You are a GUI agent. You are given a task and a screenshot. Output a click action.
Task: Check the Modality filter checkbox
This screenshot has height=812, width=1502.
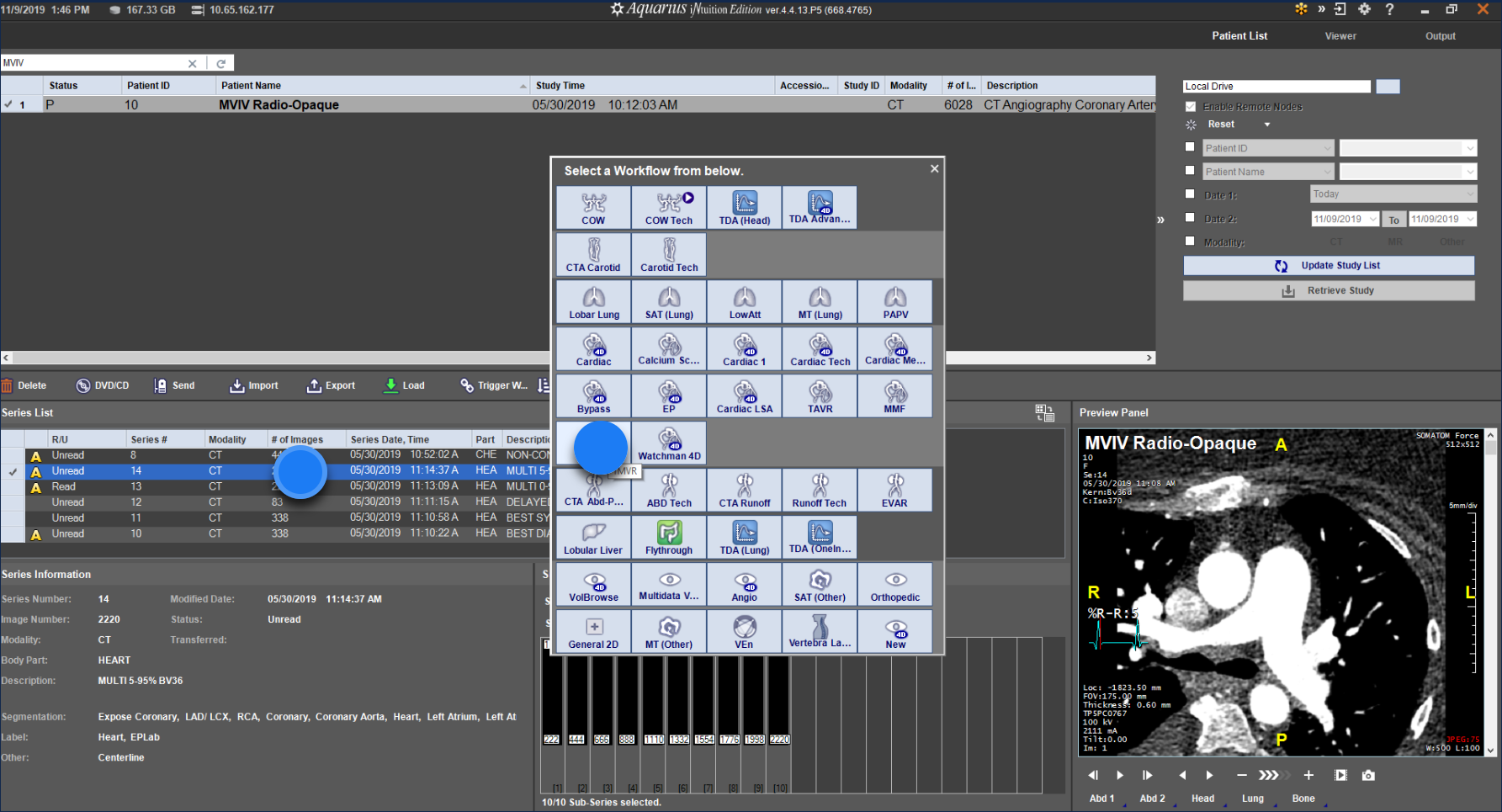click(x=1190, y=241)
